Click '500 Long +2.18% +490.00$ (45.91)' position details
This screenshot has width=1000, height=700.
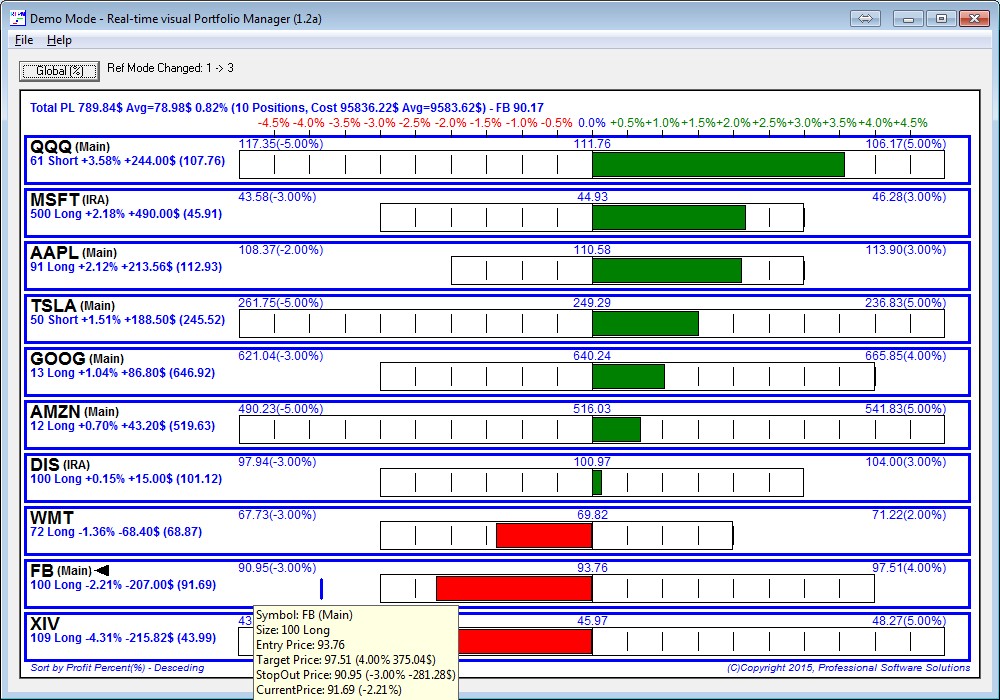pyautogui.click(x=126, y=214)
